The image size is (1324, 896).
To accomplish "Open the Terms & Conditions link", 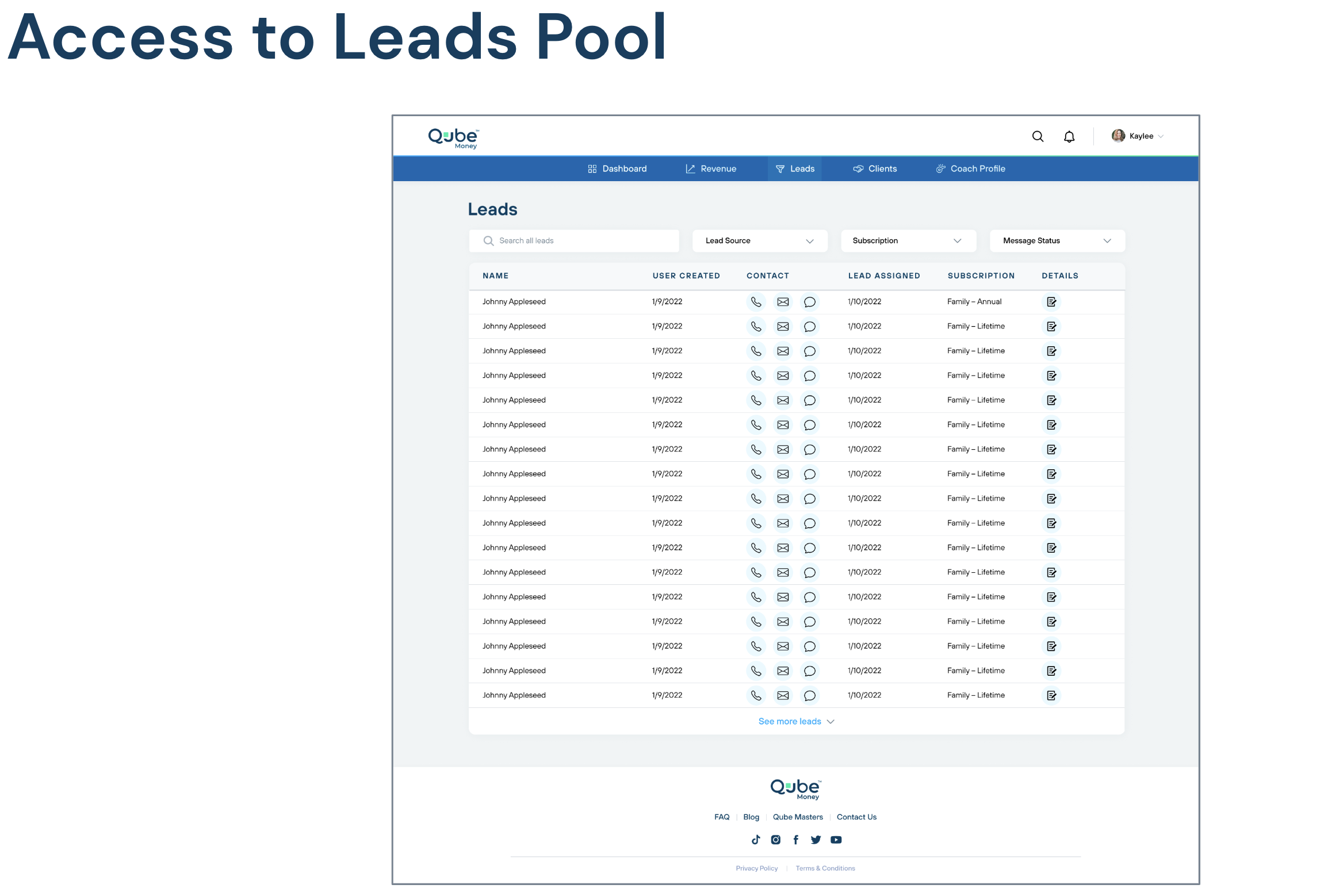I will pos(825,868).
